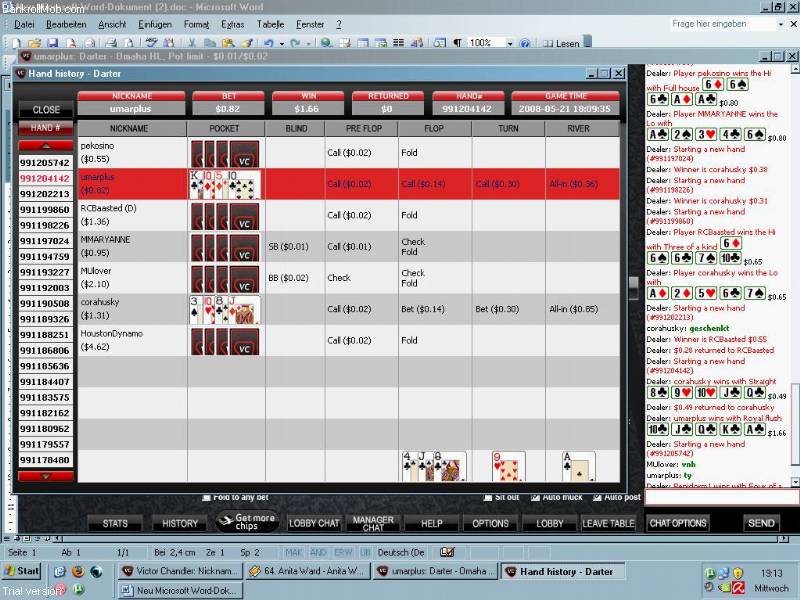Expand the Undo history dropdown arrow
The image size is (800, 600).
[281, 44]
